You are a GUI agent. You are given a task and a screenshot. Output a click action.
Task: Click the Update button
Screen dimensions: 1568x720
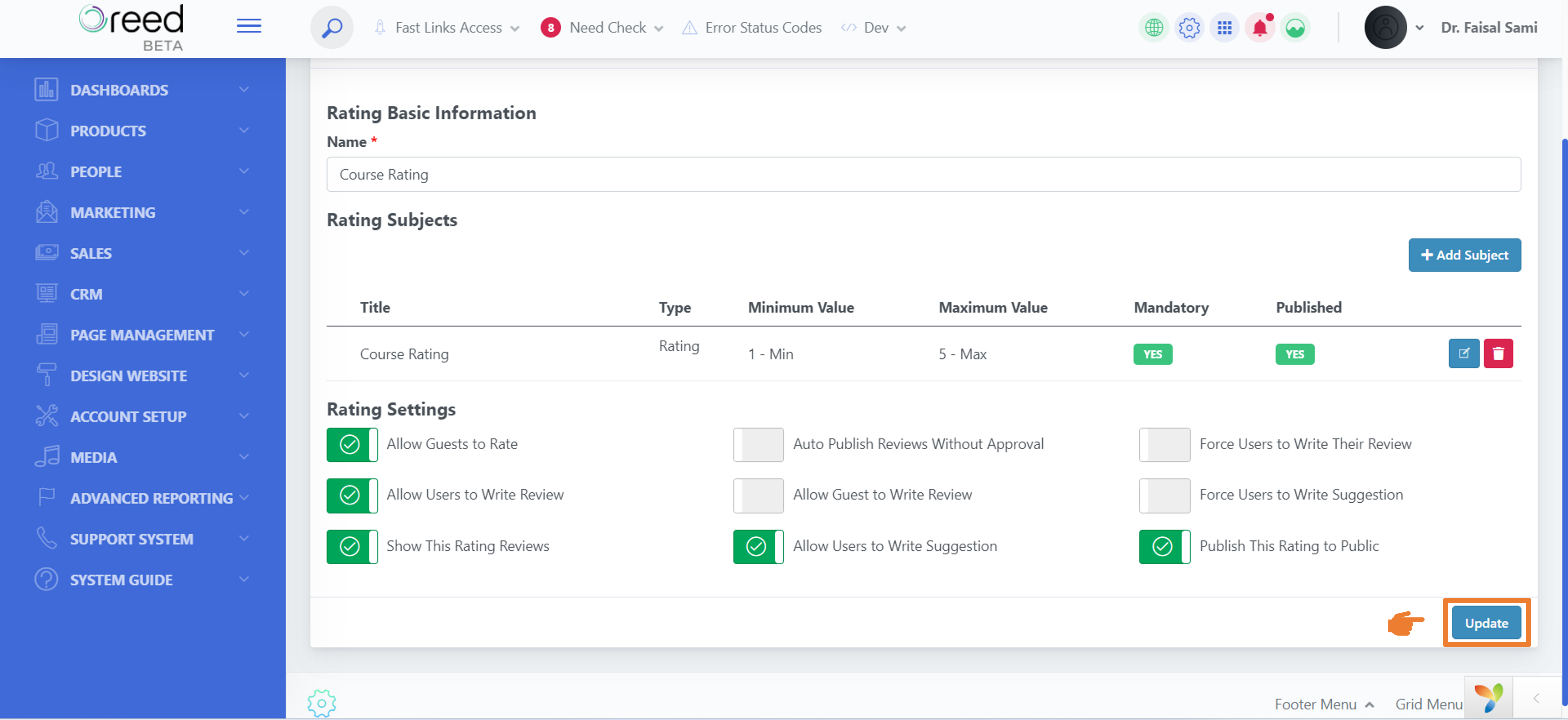pyautogui.click(x=1486, y=623)
